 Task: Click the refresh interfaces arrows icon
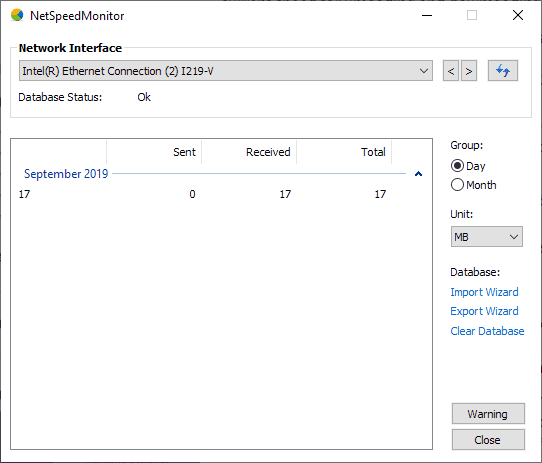[x=503, y=71]
